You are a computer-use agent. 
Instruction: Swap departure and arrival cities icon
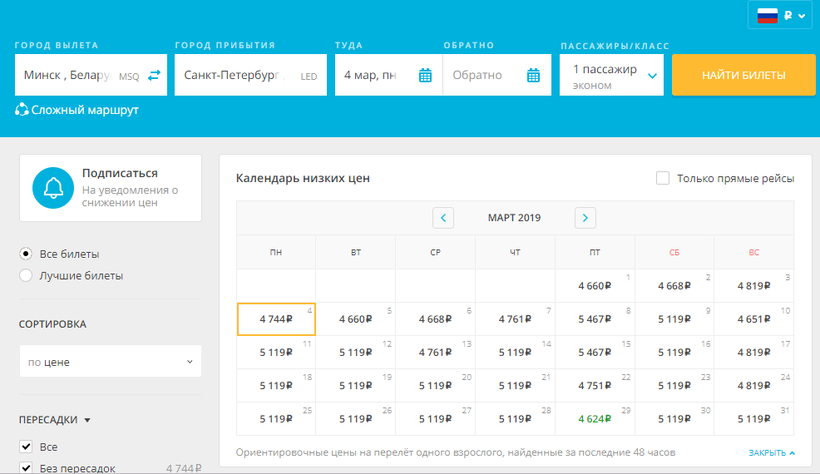pos(154,75)
